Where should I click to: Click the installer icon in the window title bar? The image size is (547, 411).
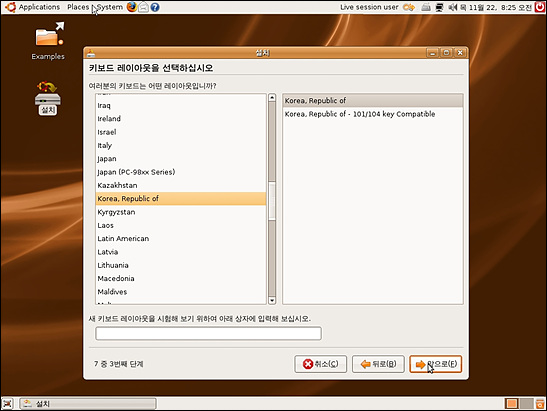(x=91, y=53)
